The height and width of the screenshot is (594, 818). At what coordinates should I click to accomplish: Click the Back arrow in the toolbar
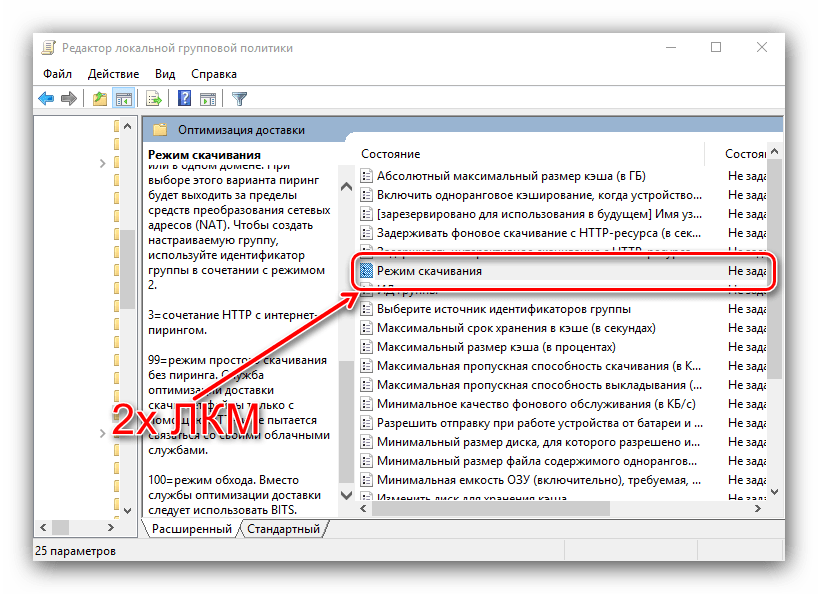[x=46, y=98]
